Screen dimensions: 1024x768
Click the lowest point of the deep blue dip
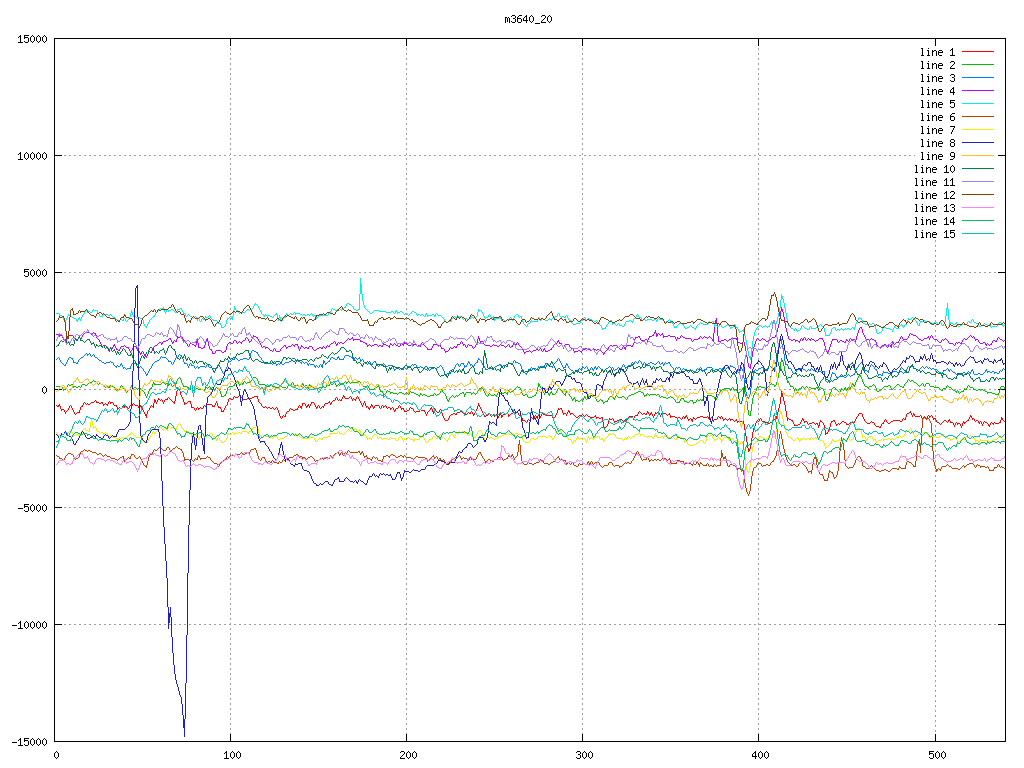click(184, 735)
